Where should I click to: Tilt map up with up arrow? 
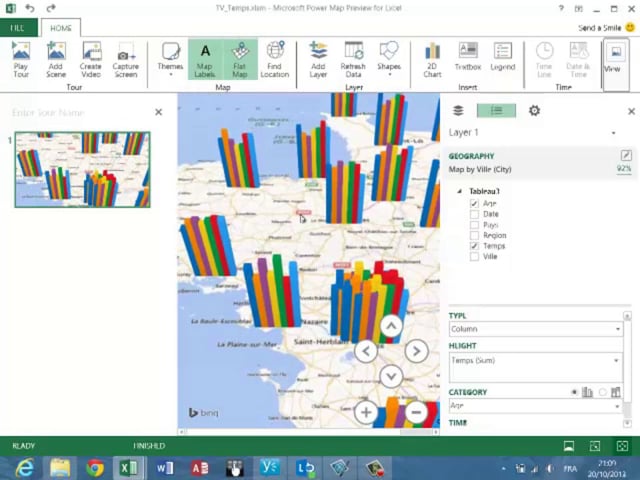[391, 326]
